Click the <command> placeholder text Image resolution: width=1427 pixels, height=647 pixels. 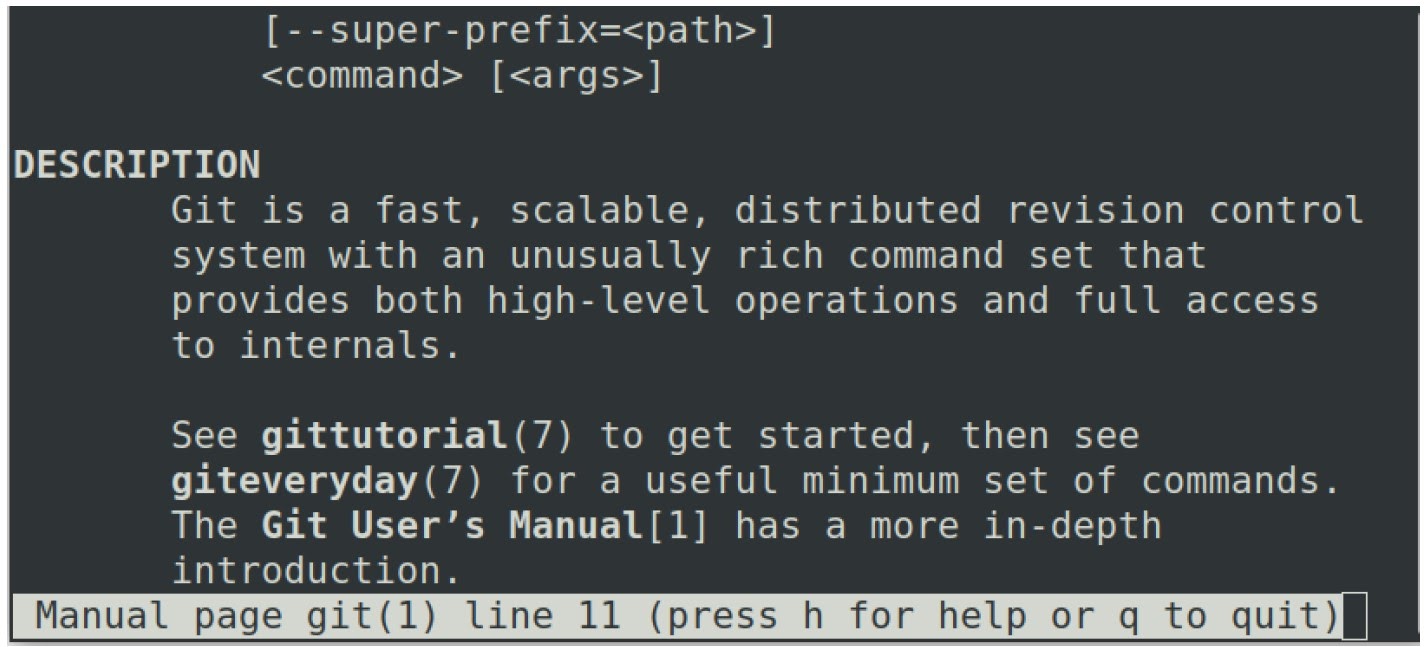click(x=362, y=76)
